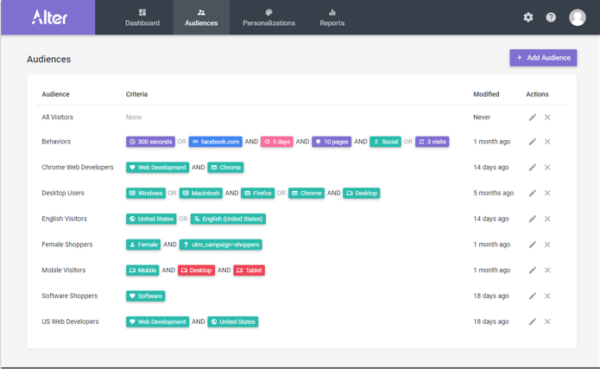Click the utm_campaign=shoppers tag

coord(220,244)
